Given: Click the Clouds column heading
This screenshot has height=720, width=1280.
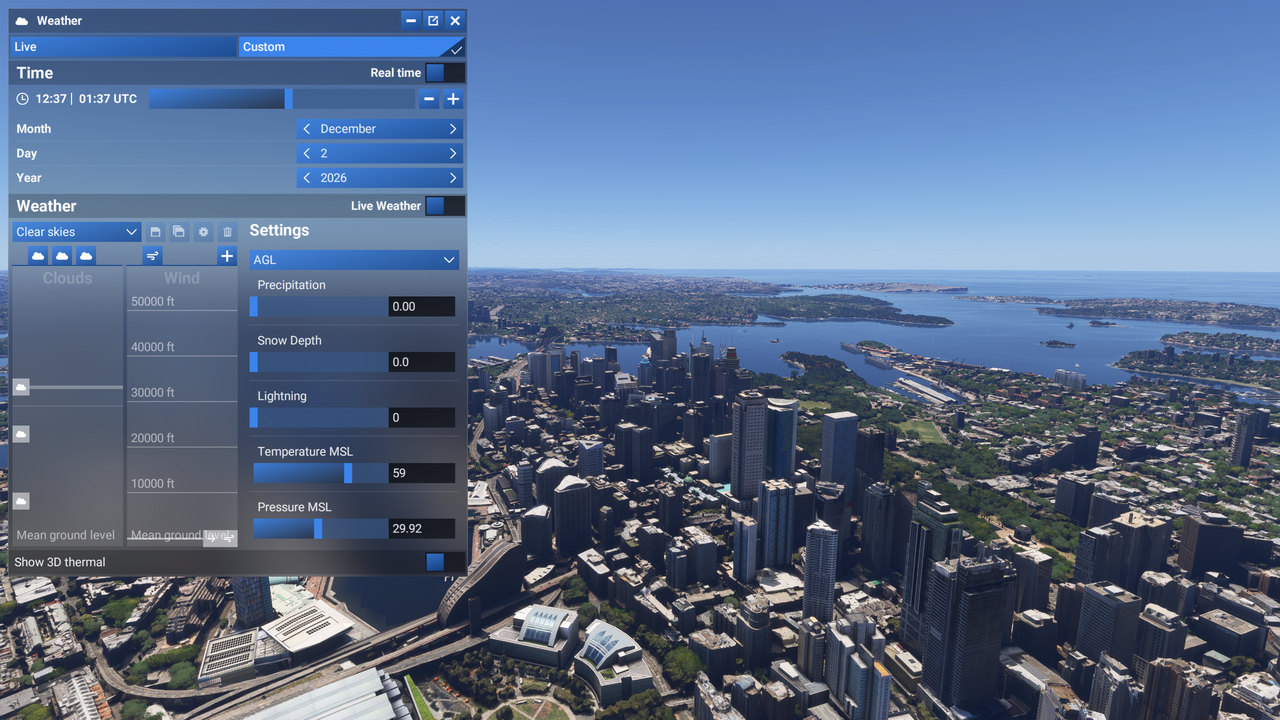Looking at the screenshot, I should click(x=67, y=278).
